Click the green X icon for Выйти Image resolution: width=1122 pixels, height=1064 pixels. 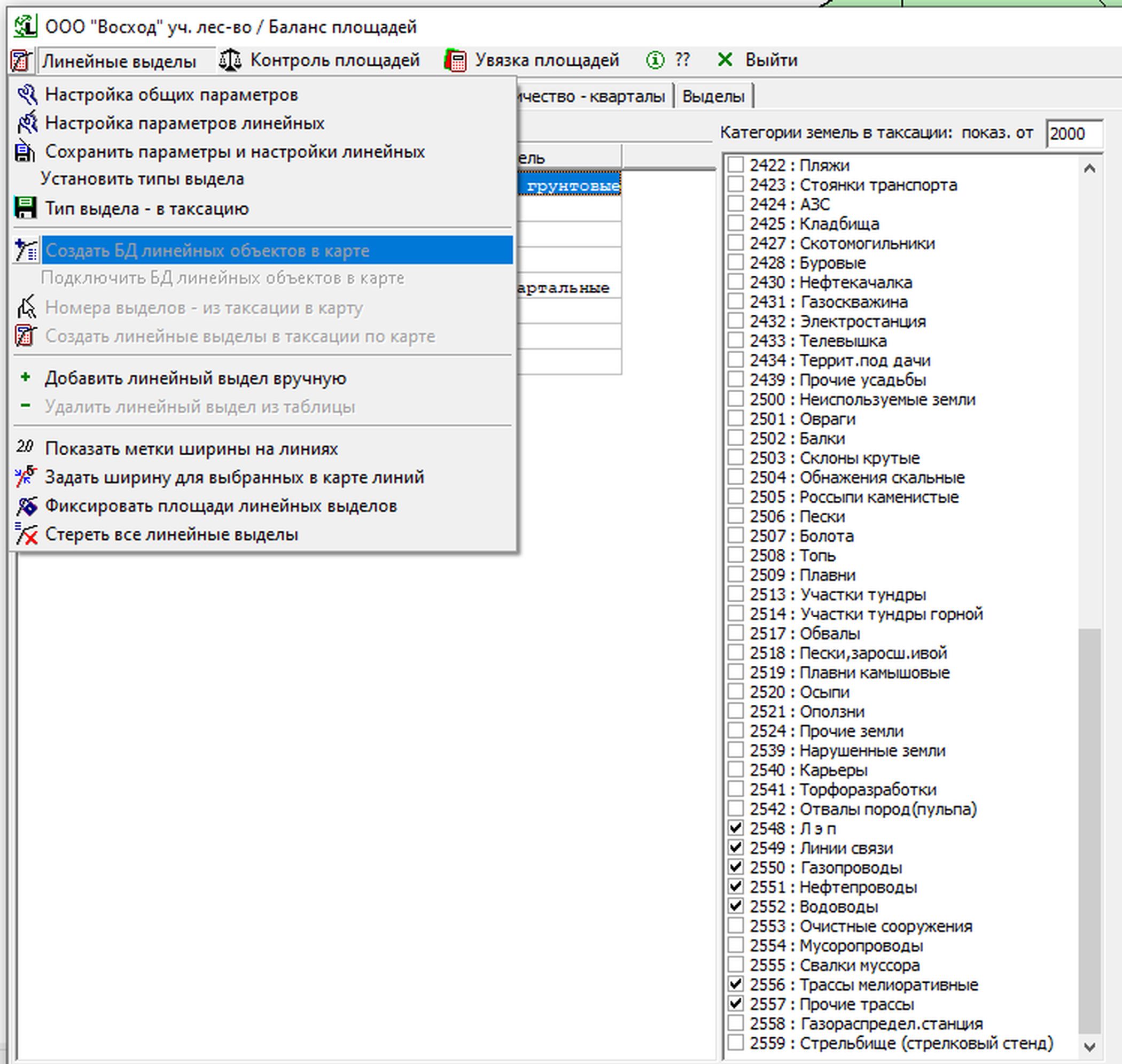724,59
